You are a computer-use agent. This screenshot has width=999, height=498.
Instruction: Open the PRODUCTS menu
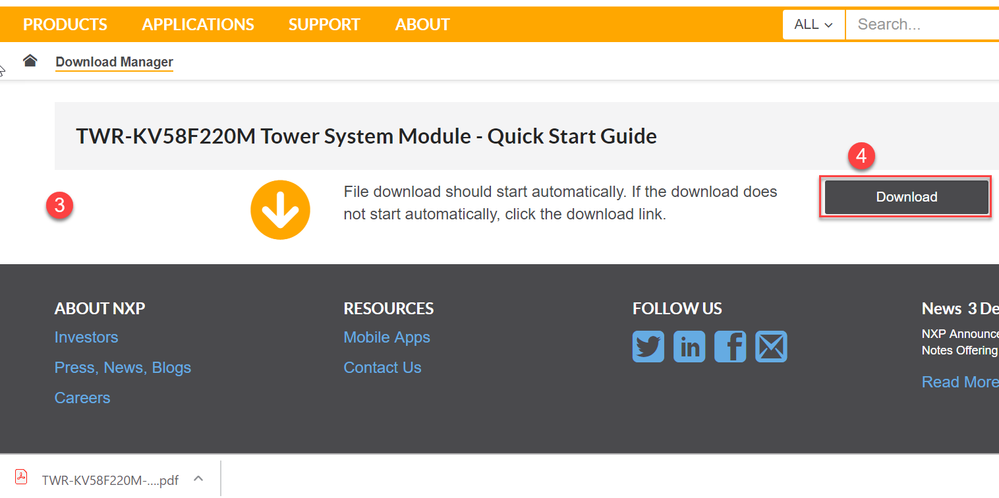(x=65, y=25)
